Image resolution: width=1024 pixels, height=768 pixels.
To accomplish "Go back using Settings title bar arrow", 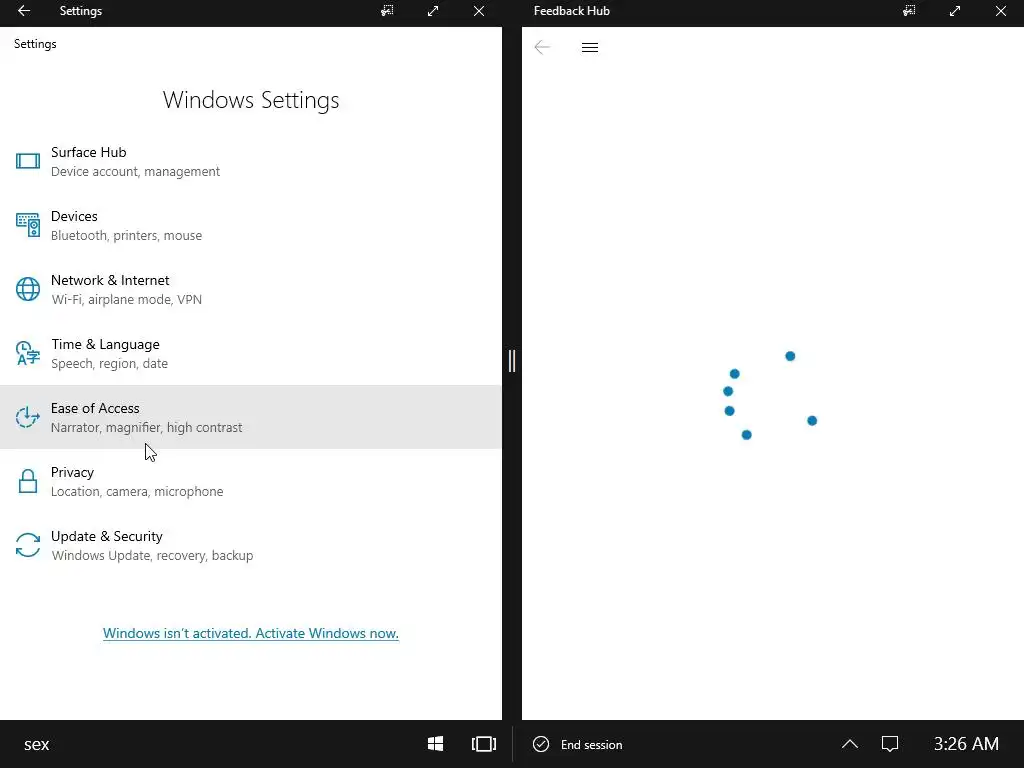I will [24, 11].
